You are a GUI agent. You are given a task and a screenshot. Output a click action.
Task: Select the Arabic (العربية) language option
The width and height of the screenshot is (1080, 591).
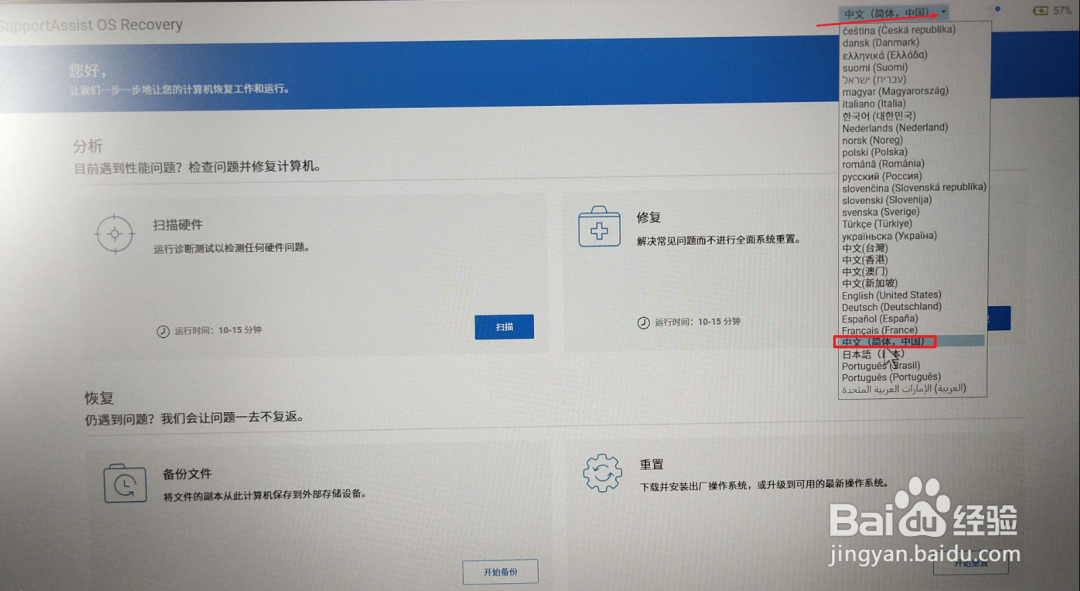tap(904, 389)
